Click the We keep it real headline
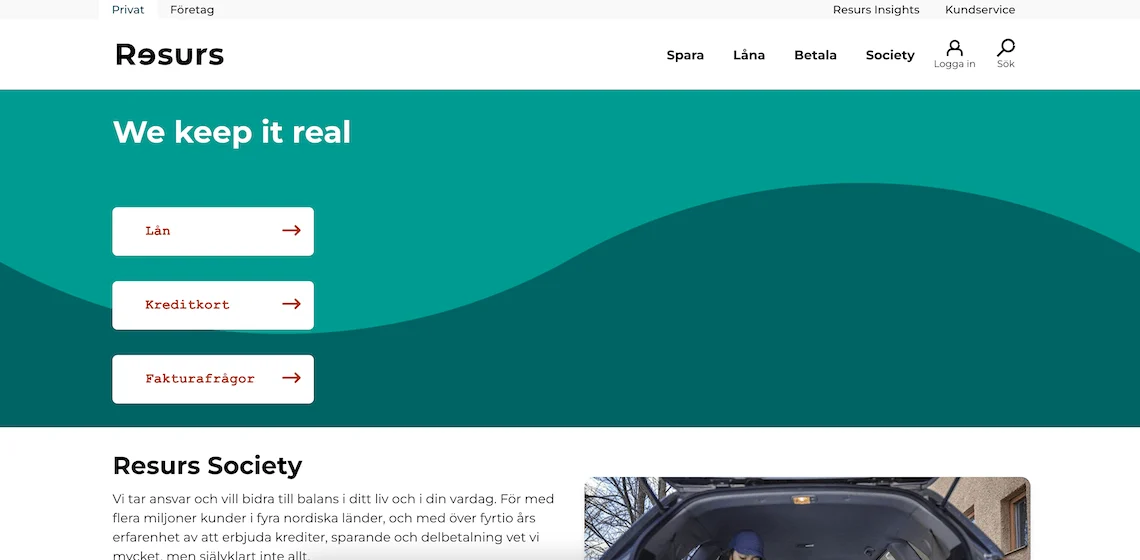 tap(232, 132)
